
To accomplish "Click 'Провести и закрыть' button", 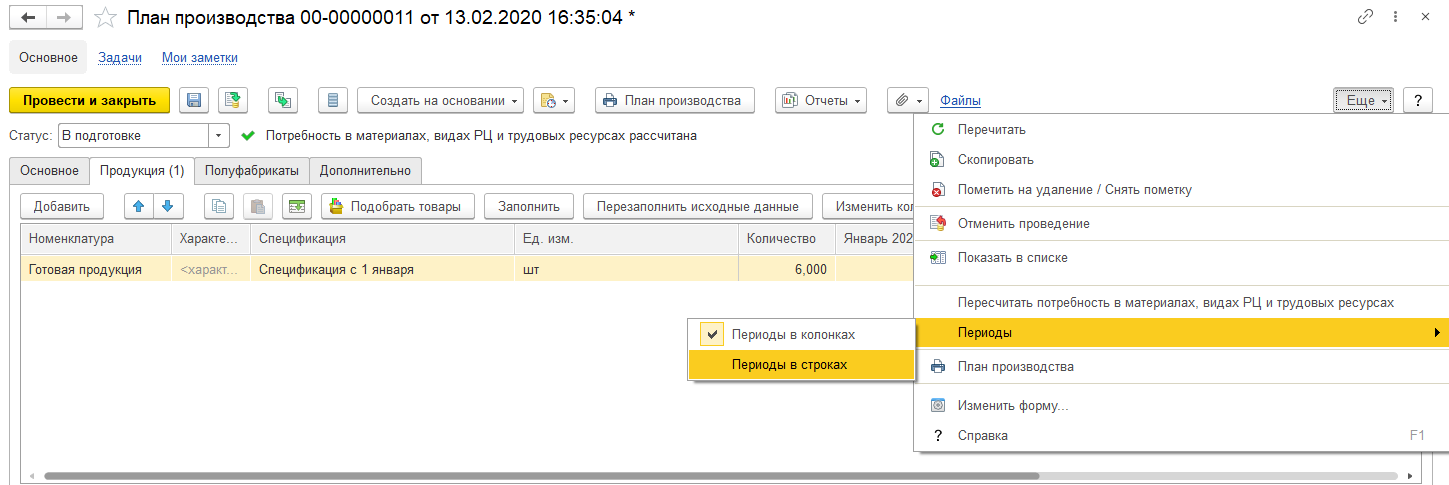I will [90, 100].
